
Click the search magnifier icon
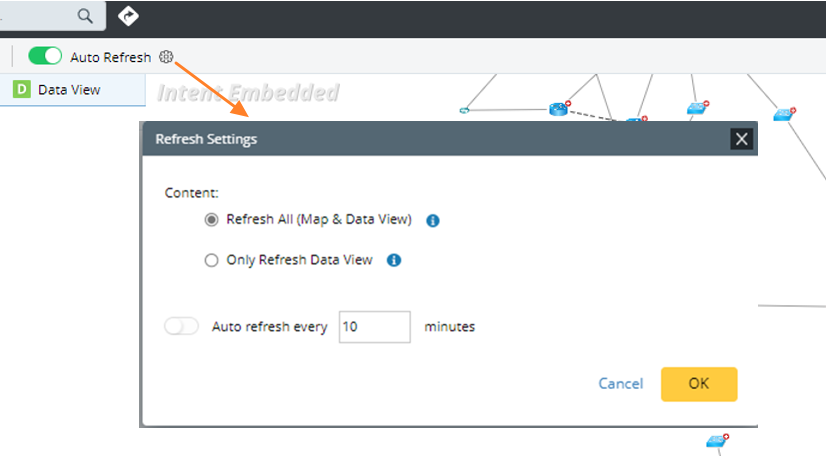coord(86,16)
